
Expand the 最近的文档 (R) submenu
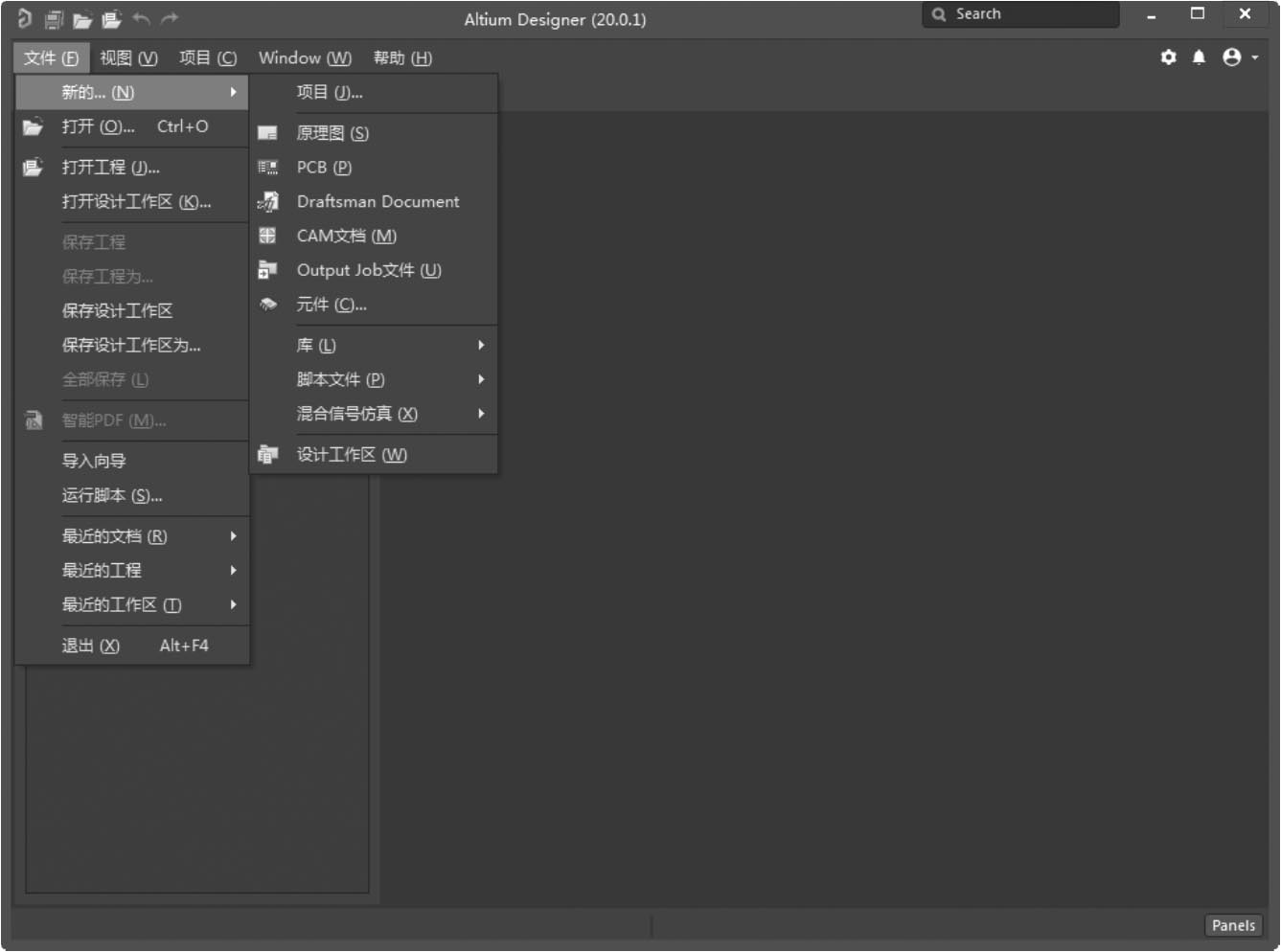click(x=132, y=536)
